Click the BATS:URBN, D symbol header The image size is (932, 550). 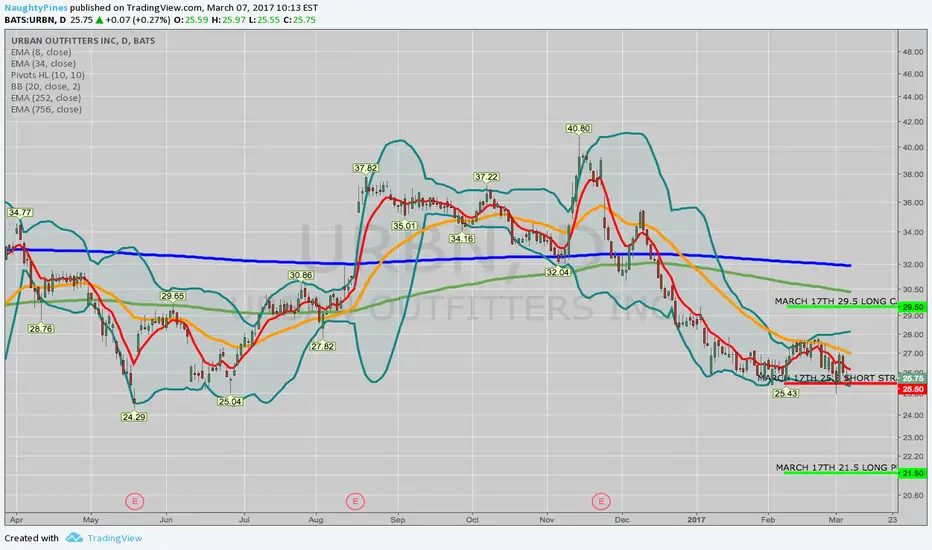coord(35,20)
